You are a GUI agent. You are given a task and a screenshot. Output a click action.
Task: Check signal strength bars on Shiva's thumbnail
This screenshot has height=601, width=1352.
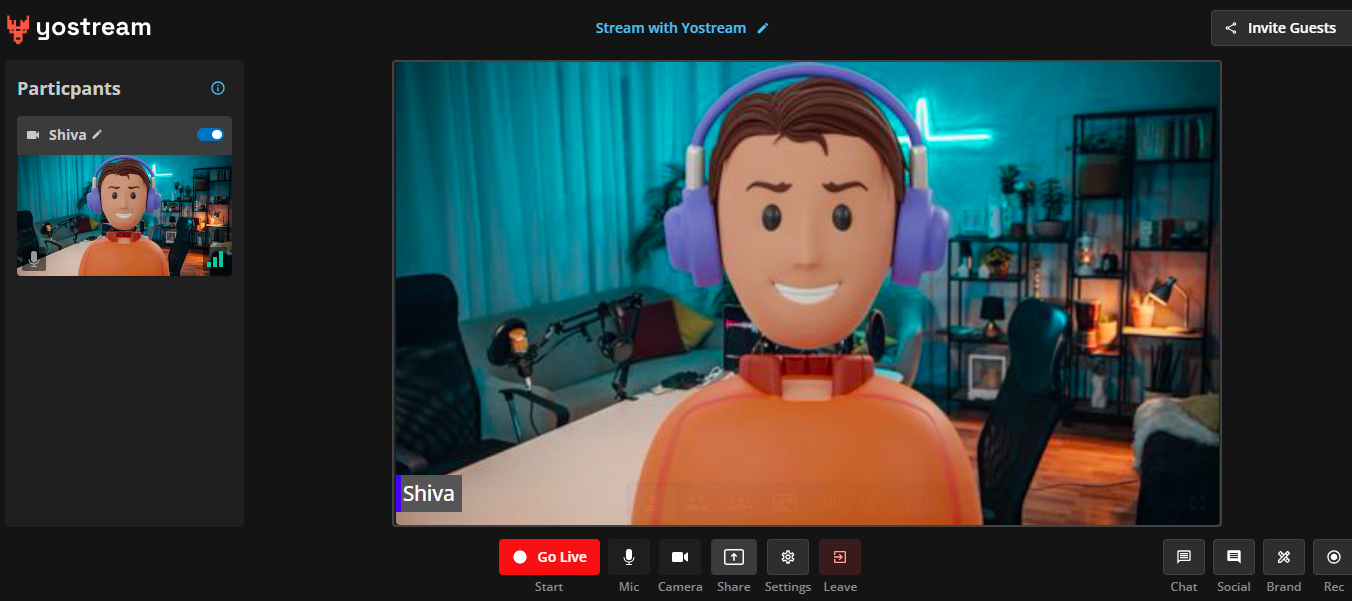(215, 259)
